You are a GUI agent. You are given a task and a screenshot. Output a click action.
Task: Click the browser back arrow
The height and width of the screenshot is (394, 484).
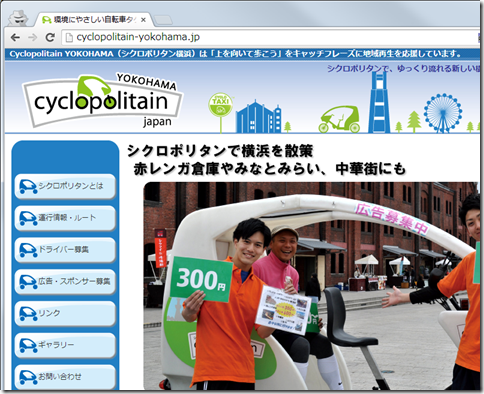tap(15, 37)
